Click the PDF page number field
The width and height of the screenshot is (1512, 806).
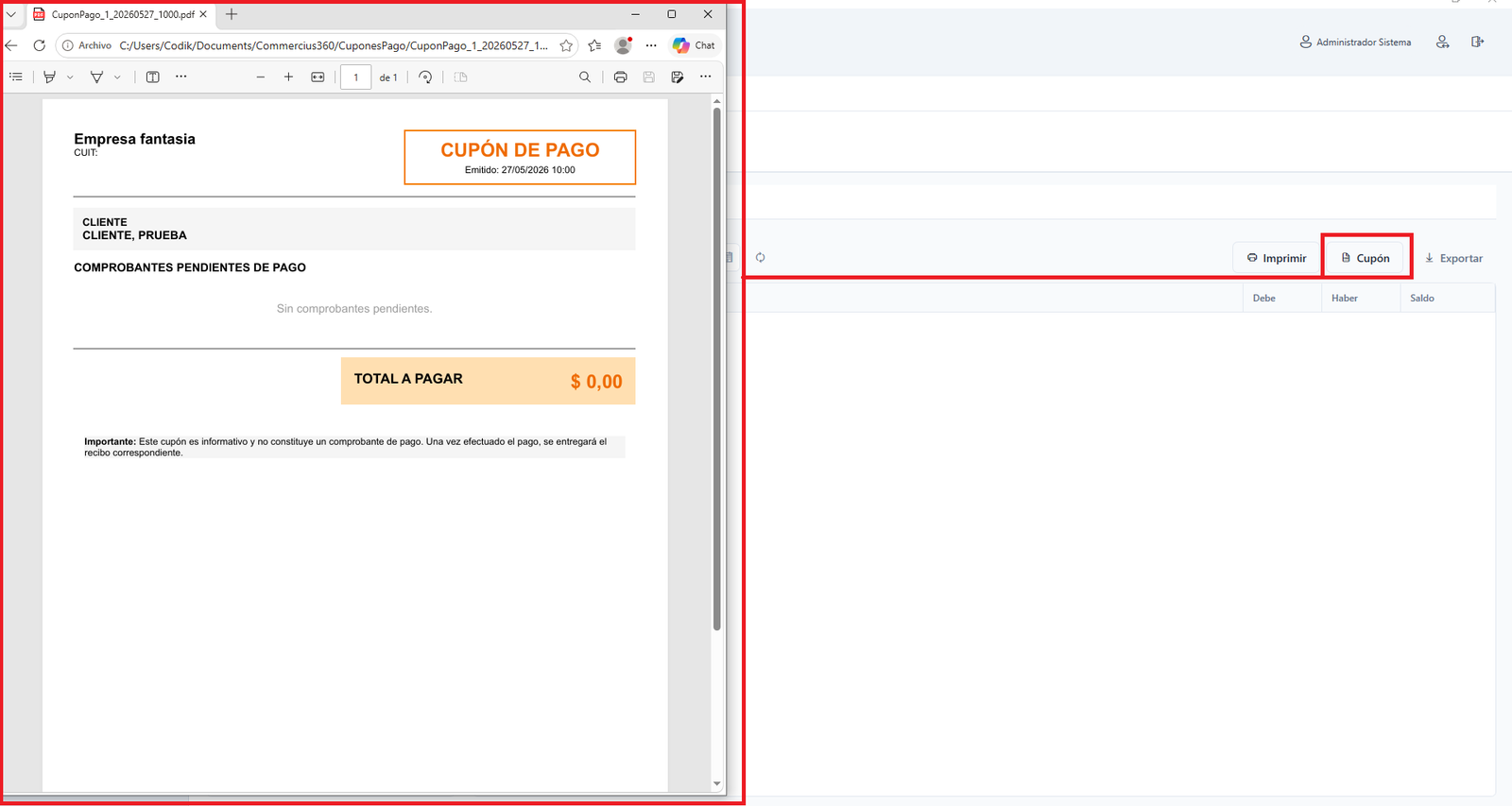(x=355, y=77)
